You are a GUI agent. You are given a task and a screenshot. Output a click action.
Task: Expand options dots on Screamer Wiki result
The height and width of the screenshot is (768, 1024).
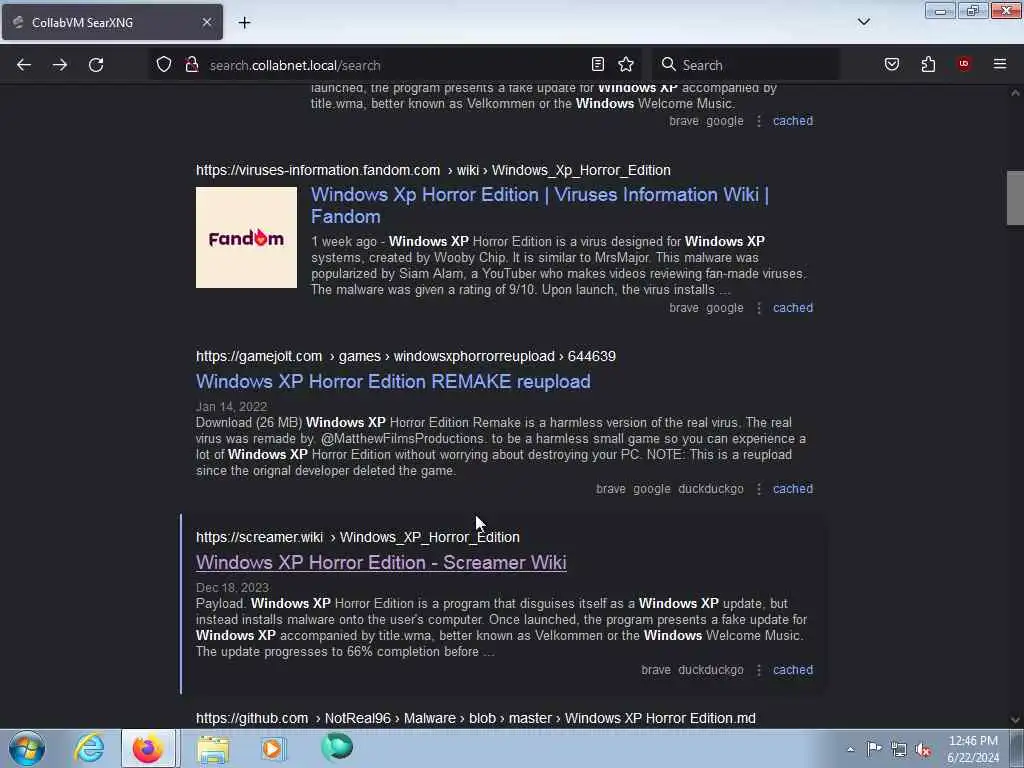tap(759, 669)
